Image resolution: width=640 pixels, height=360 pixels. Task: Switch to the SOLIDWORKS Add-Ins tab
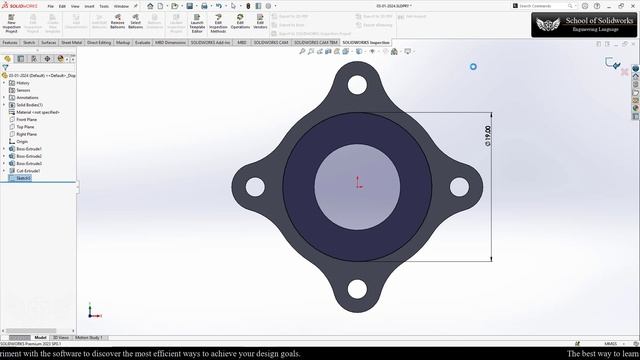click(211, 42)
